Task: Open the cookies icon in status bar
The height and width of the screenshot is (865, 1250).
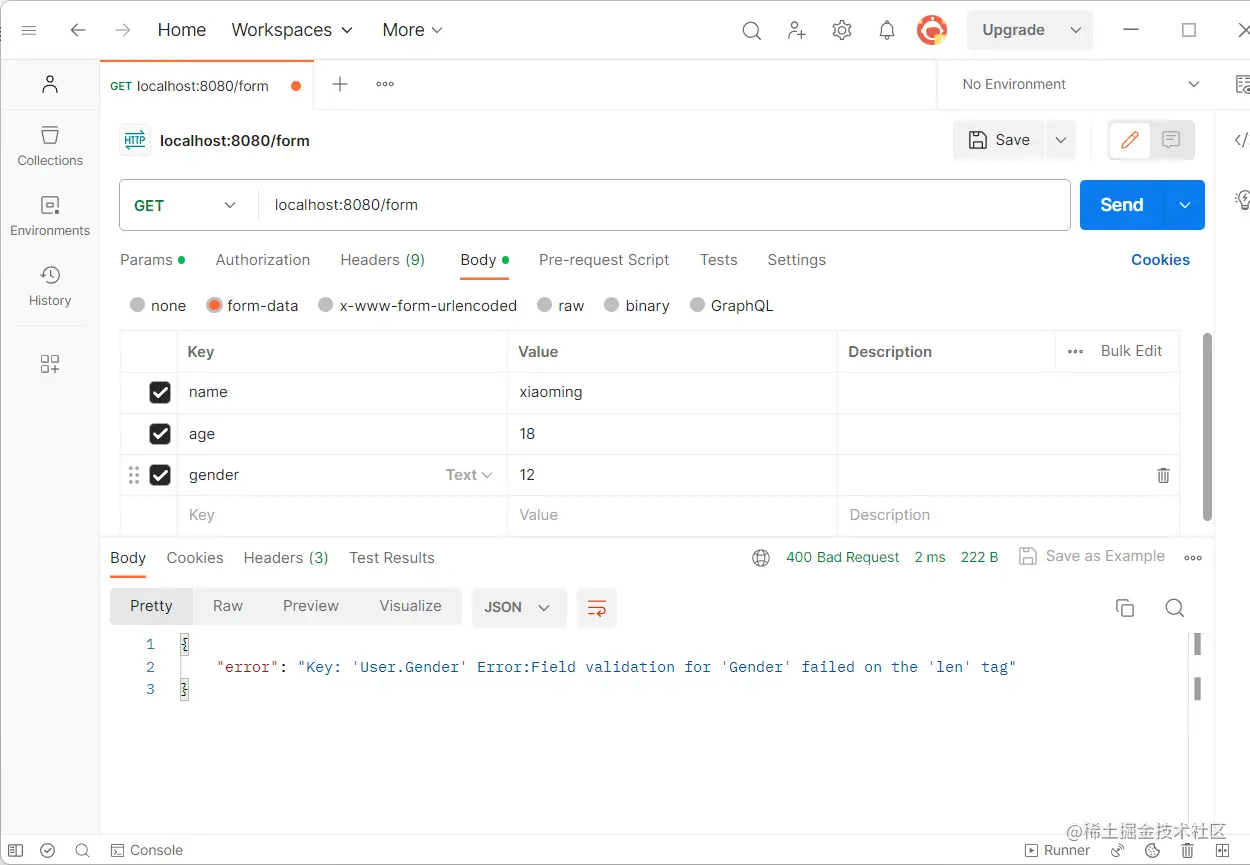Action: 1152,850
